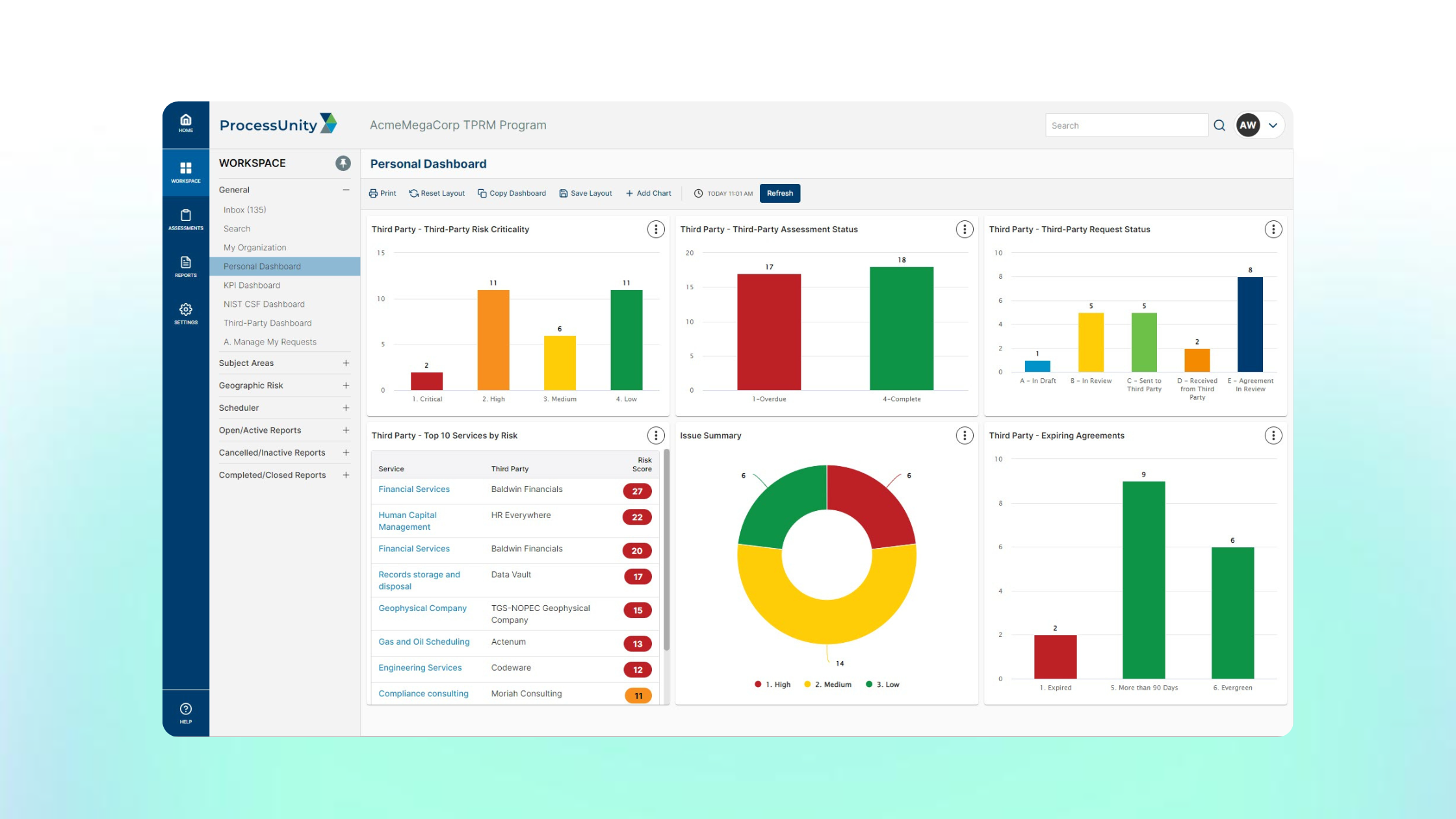
Task: Open My Organization menu item
Action: click(x=285, y=248)
